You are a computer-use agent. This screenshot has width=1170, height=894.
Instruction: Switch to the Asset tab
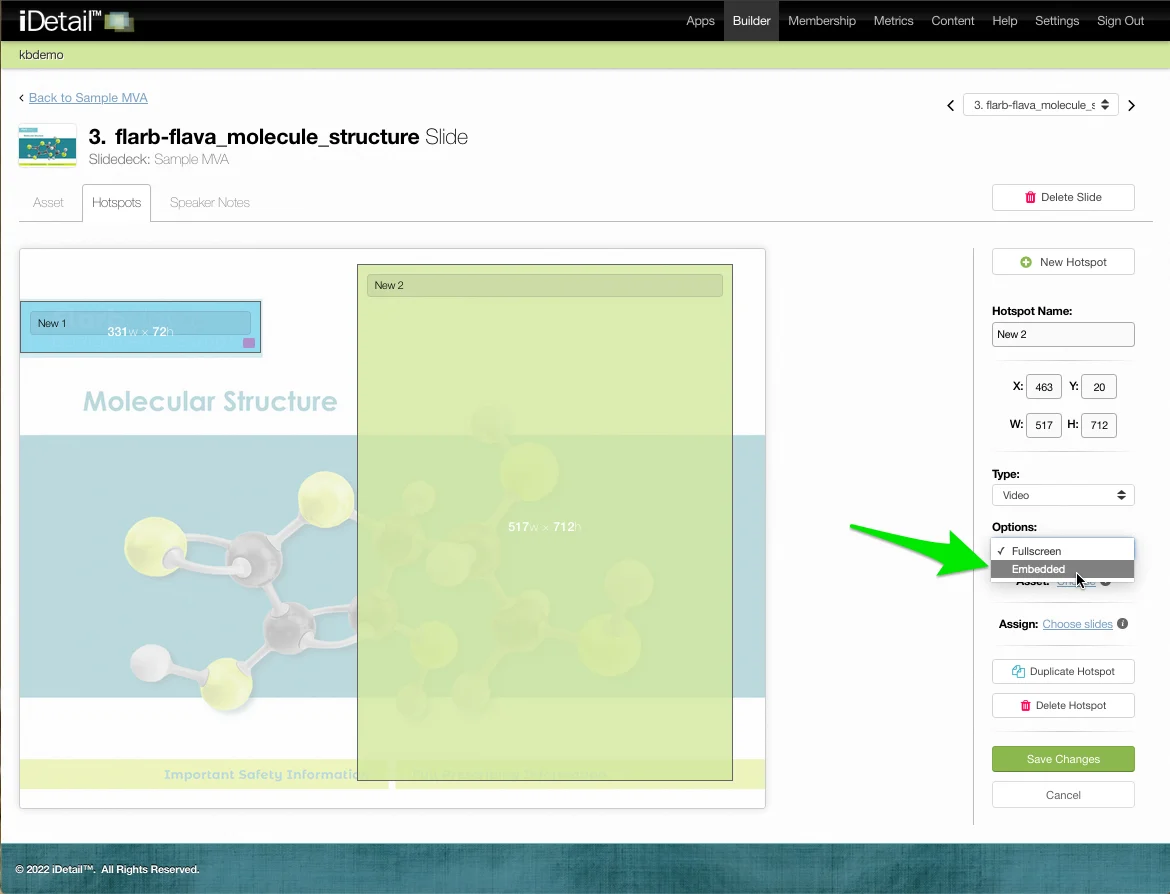pyautogui.click(x=49, y=202)
